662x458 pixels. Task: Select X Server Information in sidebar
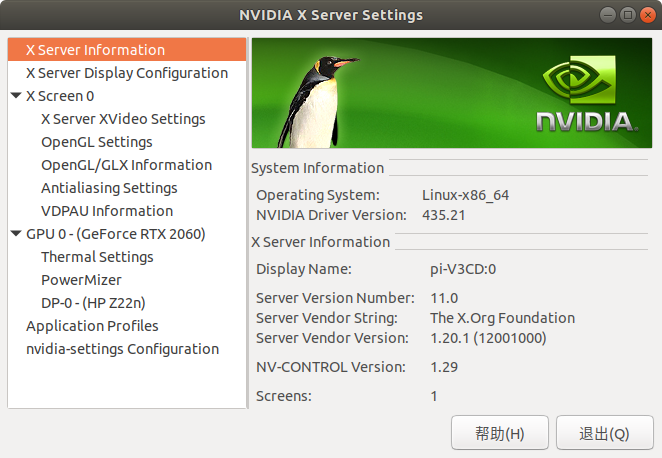[127, 50]
